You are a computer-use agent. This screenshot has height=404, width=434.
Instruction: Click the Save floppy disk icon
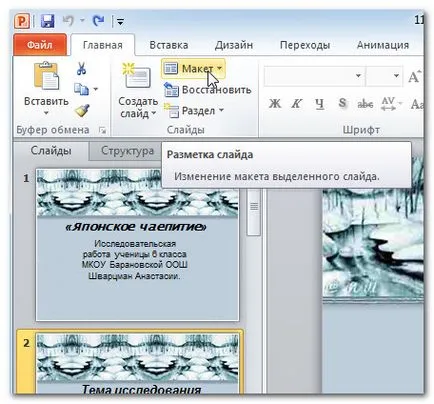pos(48,21)
